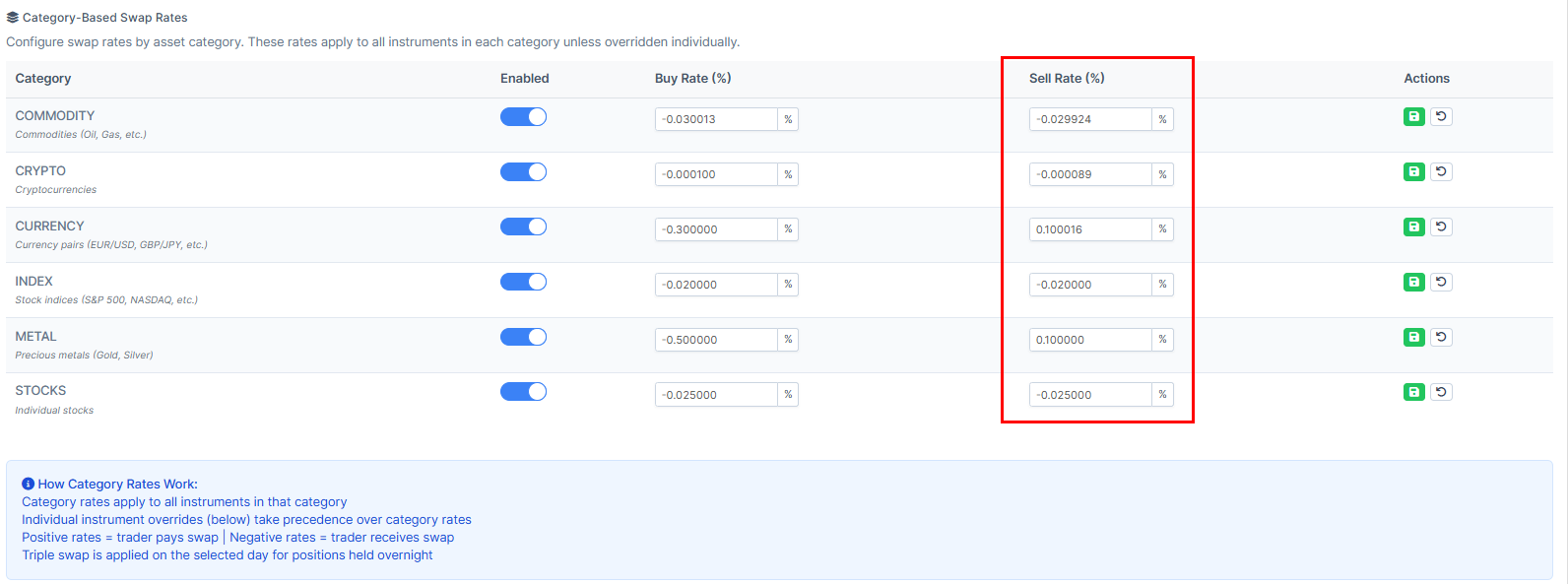Image resolution: width=1568 pixels, height=584 pixels.
Task: Save the CURRENCY category swap rates
Action: coord(1413,227)
